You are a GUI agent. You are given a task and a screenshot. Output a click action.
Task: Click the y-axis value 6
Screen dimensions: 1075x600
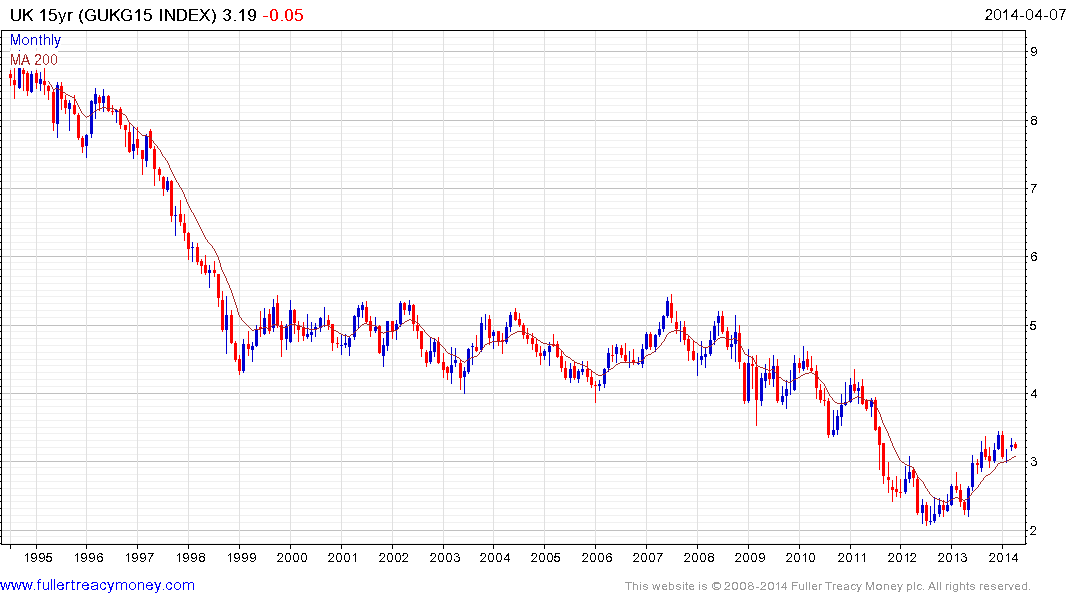click(x=1034, y=257)
